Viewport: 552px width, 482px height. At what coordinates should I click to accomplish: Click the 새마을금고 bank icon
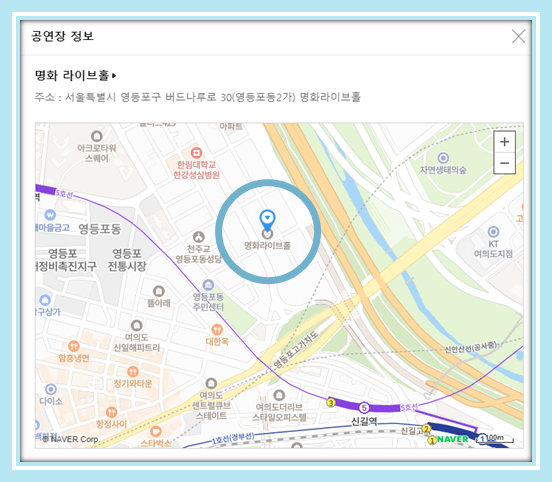[50, 215]
